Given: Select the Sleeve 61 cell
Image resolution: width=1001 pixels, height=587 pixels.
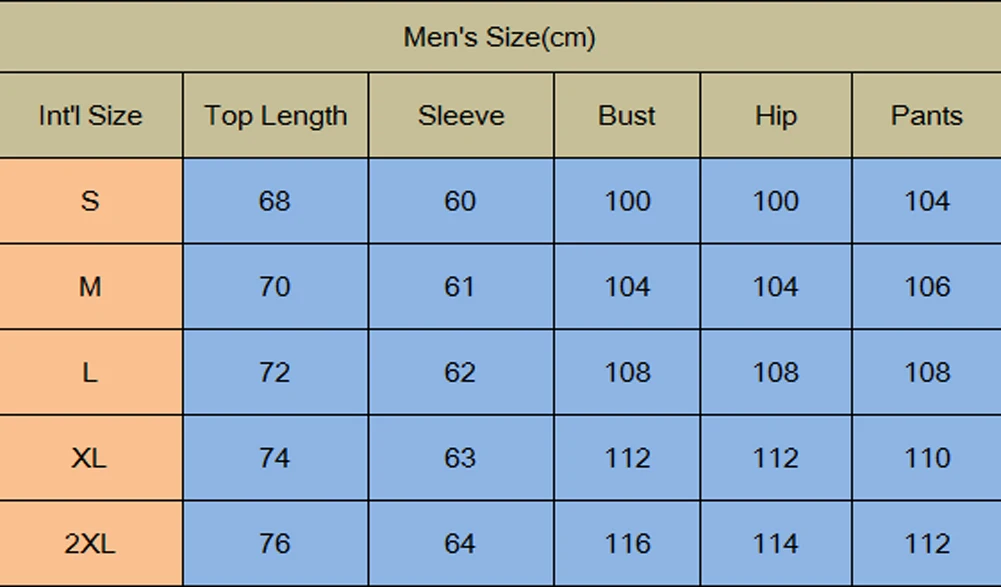Looking at the screenshot, I should click(x=460, y=287).
